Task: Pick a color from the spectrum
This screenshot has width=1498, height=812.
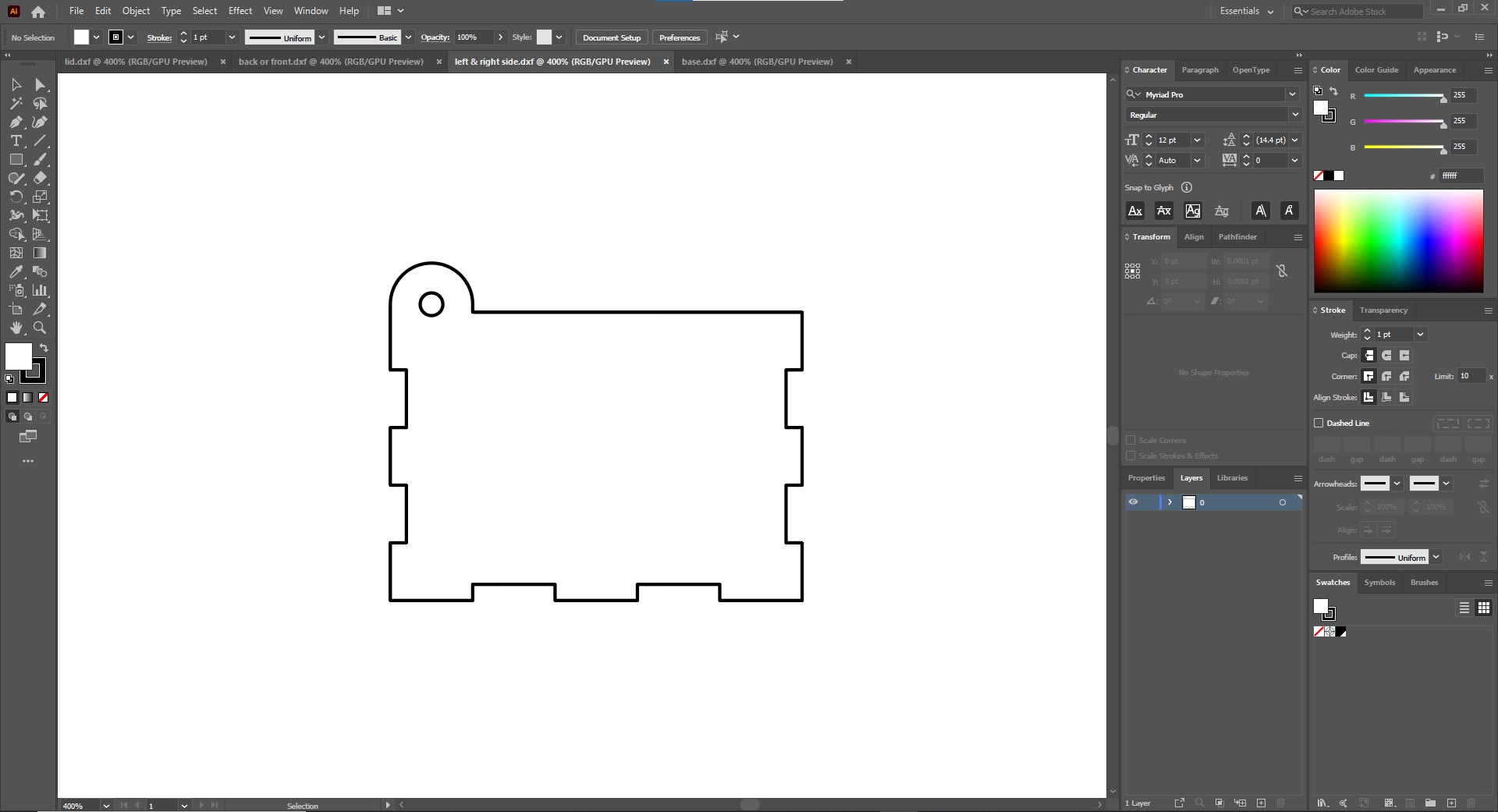Action: (1398, 241)
